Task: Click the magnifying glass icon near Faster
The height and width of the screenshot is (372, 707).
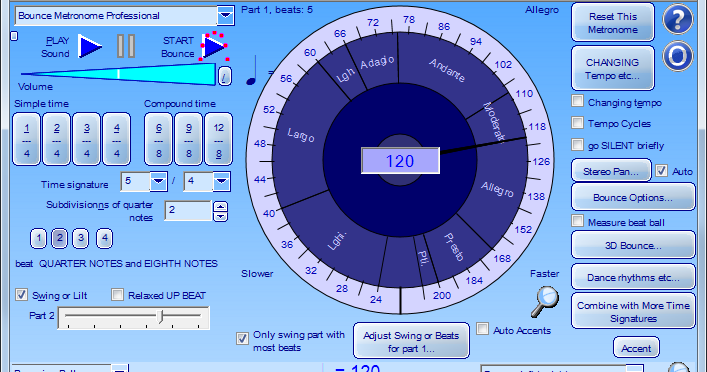Action: pos(545,302)
